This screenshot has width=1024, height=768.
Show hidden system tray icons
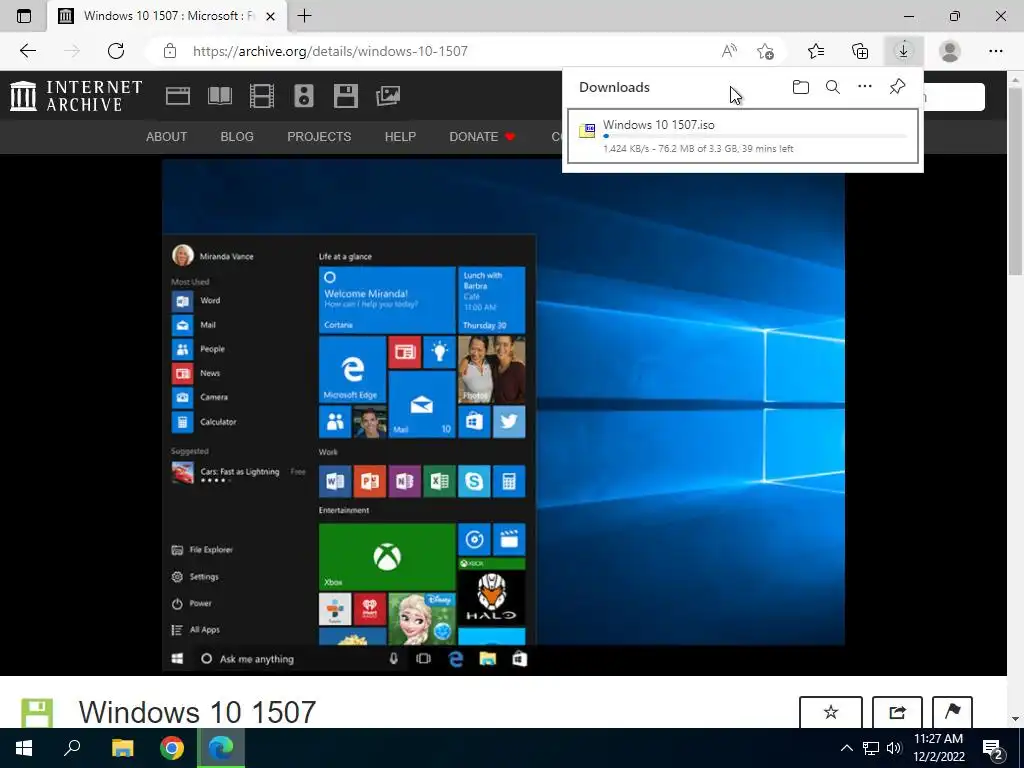click(846, 748)
